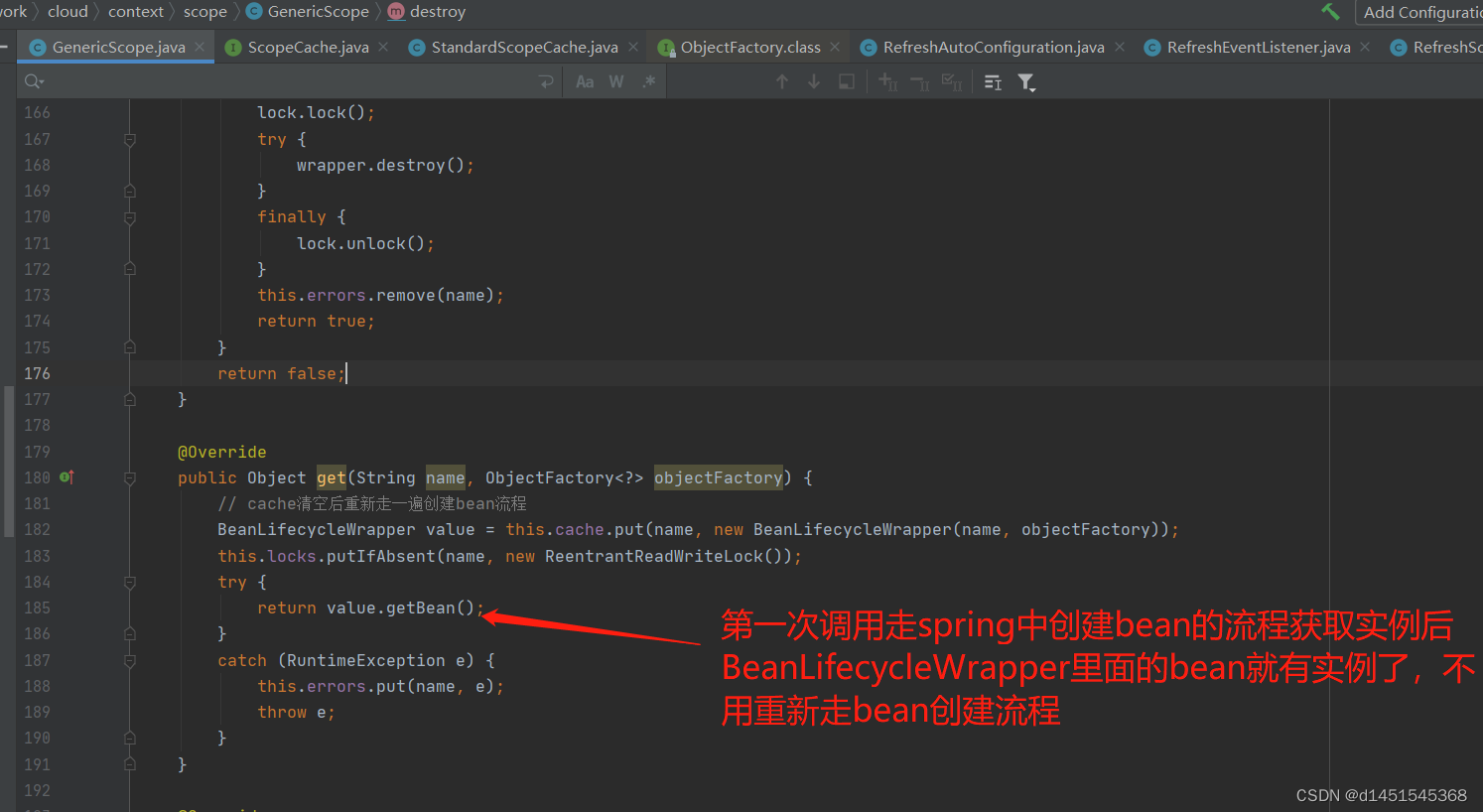
Task: Click 'return value.getBean();' line
Action: click(x=370, y=608)
